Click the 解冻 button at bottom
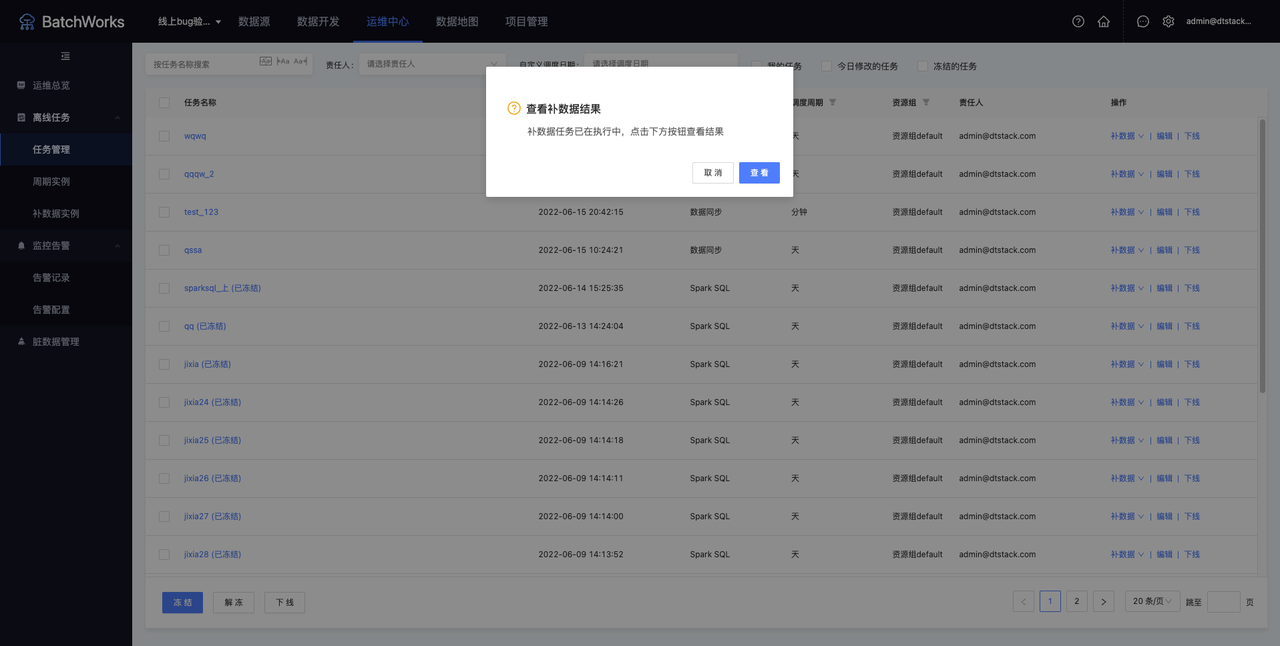The height and width of the screenshot is (646, 1280). click(x=233, y=603)
